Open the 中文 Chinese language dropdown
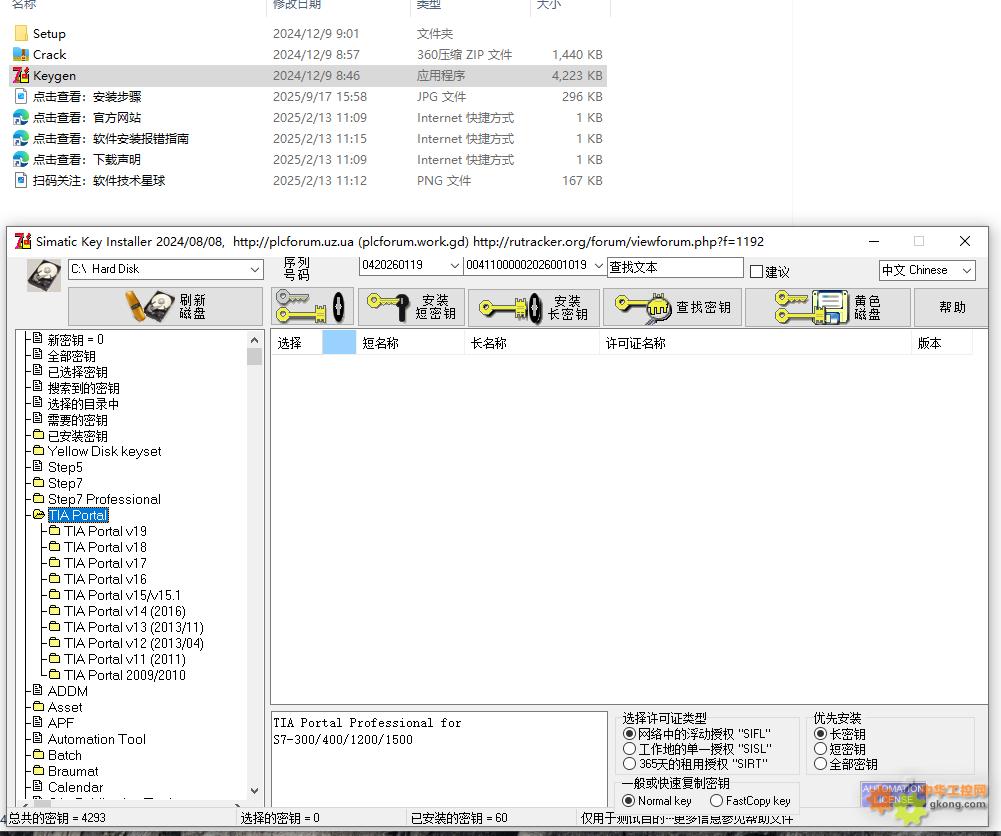The image size is (1001, 836). [965, 269]
